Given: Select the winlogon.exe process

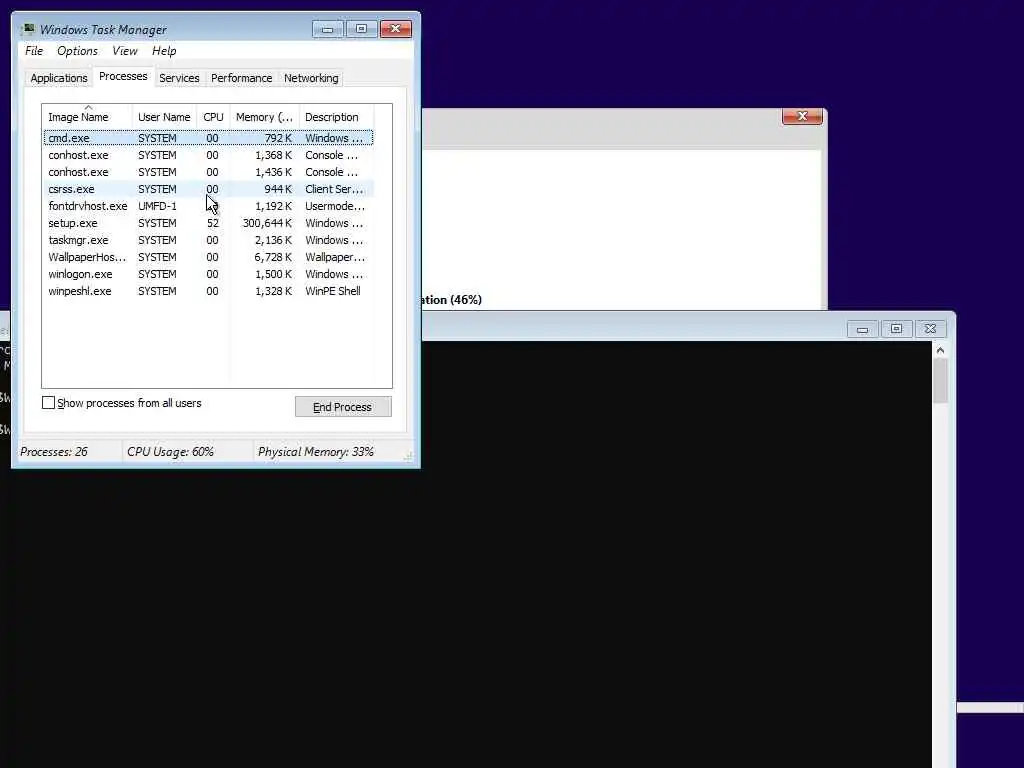Looking at the screenshot, I should [208, 274].
